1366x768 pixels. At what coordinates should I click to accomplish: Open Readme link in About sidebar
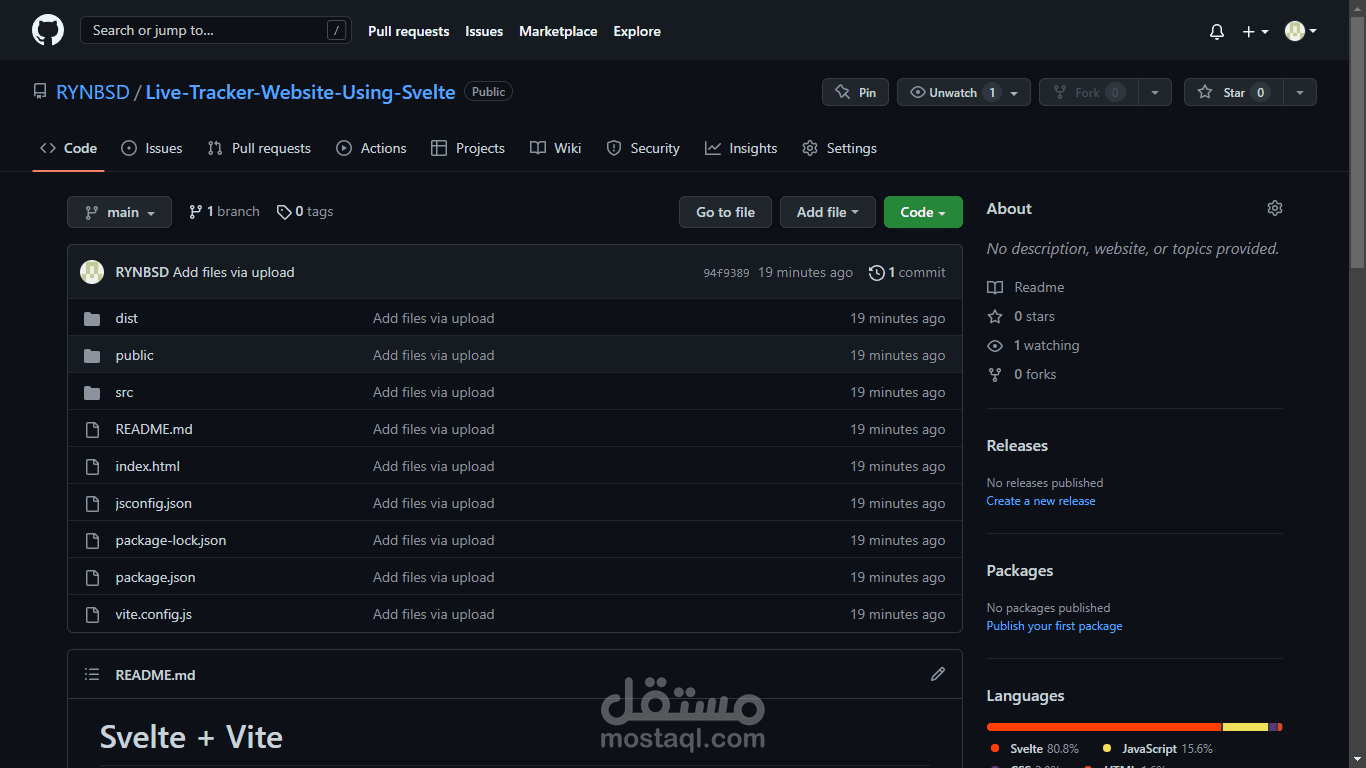click(1026, 287)
